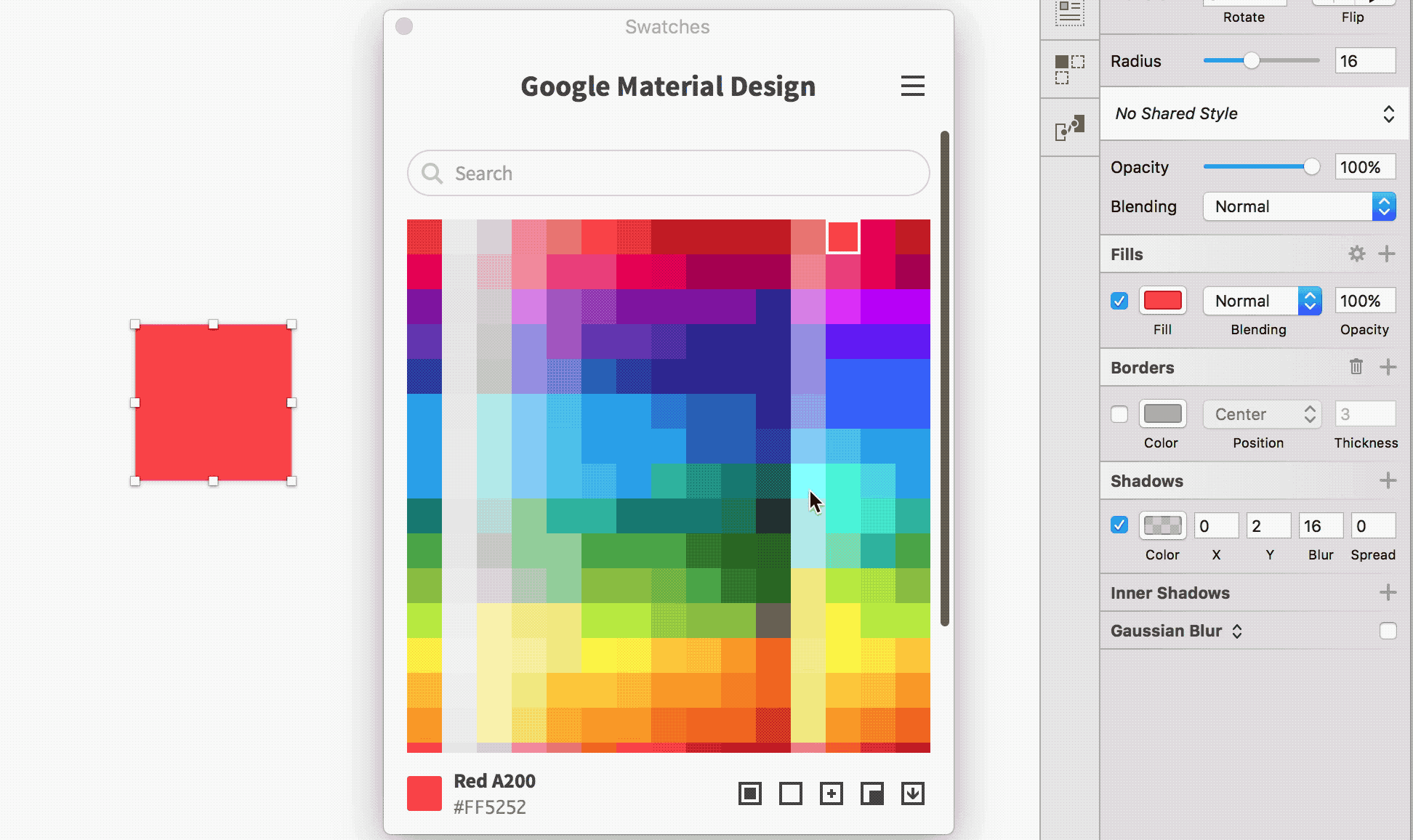Select the red rectangle on canvas

(x=214, y=403)
